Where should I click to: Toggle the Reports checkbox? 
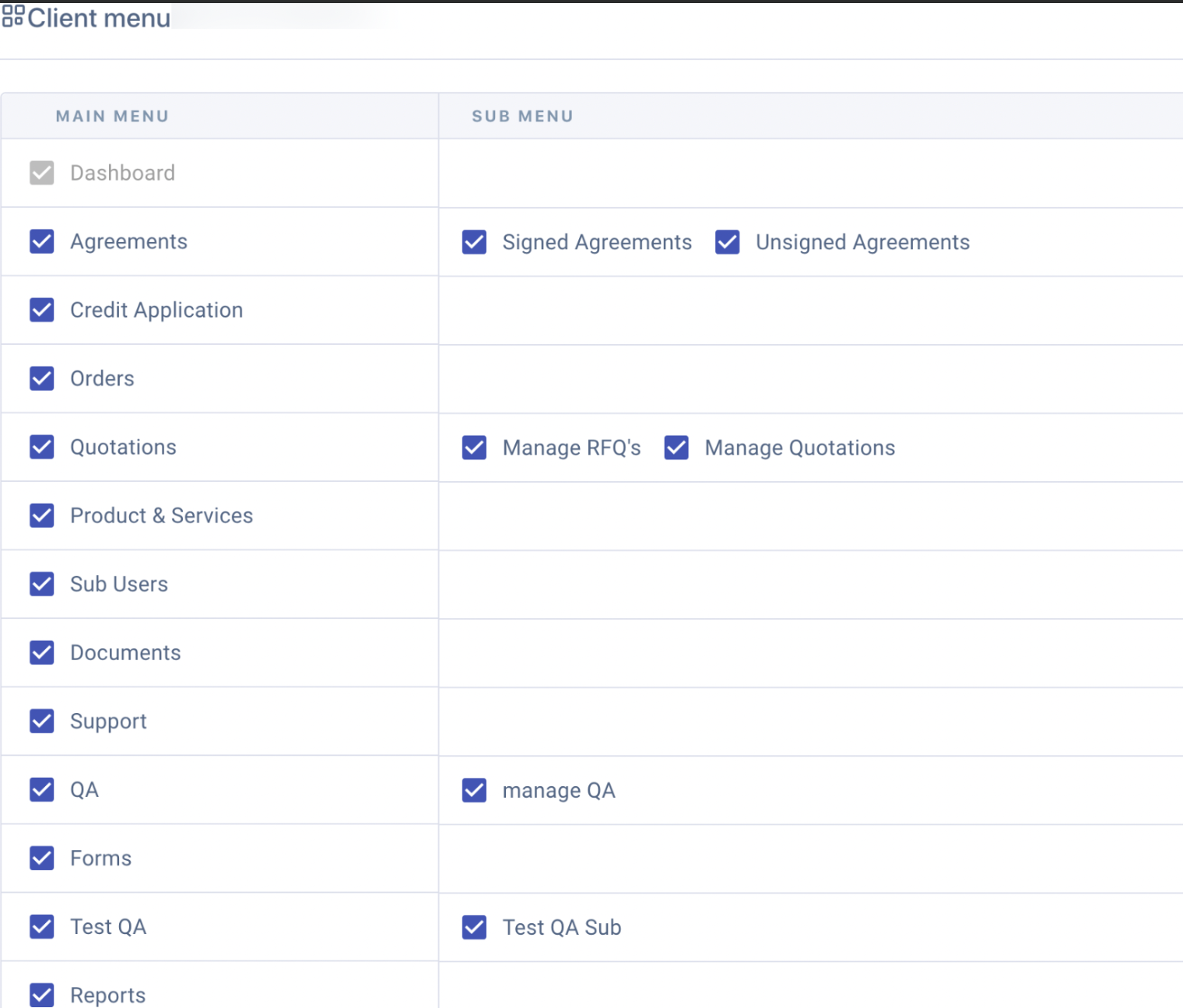coord(42,994)
